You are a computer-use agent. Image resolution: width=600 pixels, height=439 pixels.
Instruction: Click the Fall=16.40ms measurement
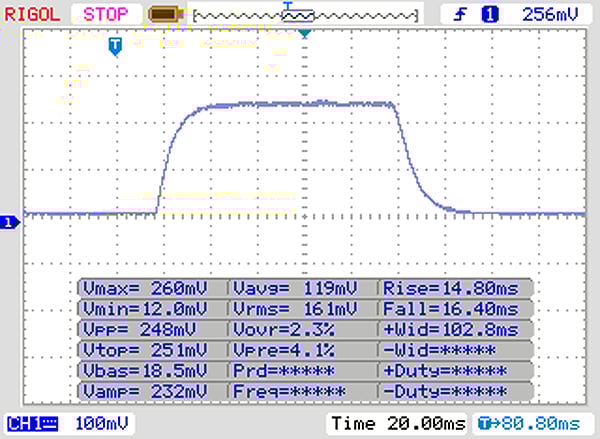(x=451, y=308)
